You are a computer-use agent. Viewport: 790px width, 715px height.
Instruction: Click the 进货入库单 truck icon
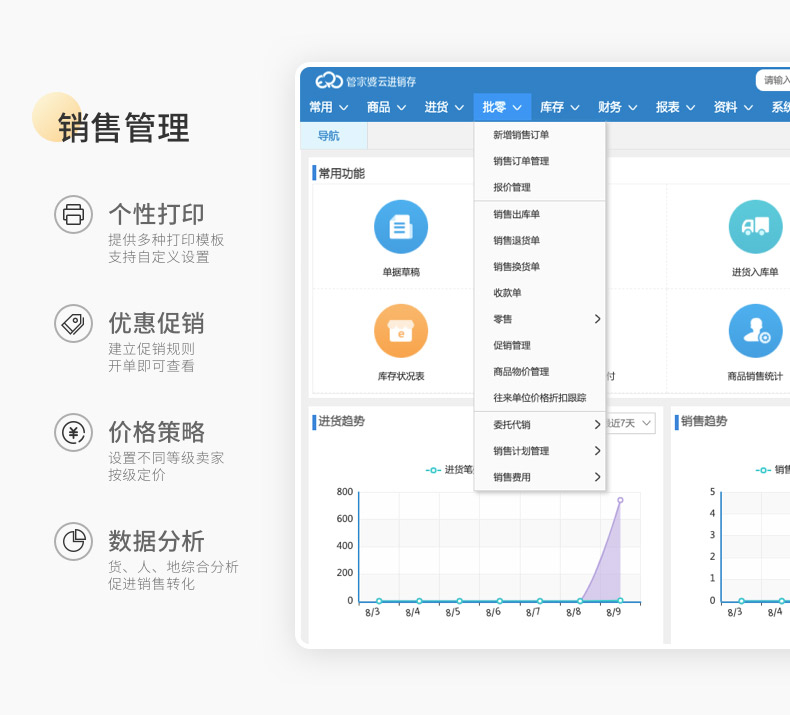[755, 227]
